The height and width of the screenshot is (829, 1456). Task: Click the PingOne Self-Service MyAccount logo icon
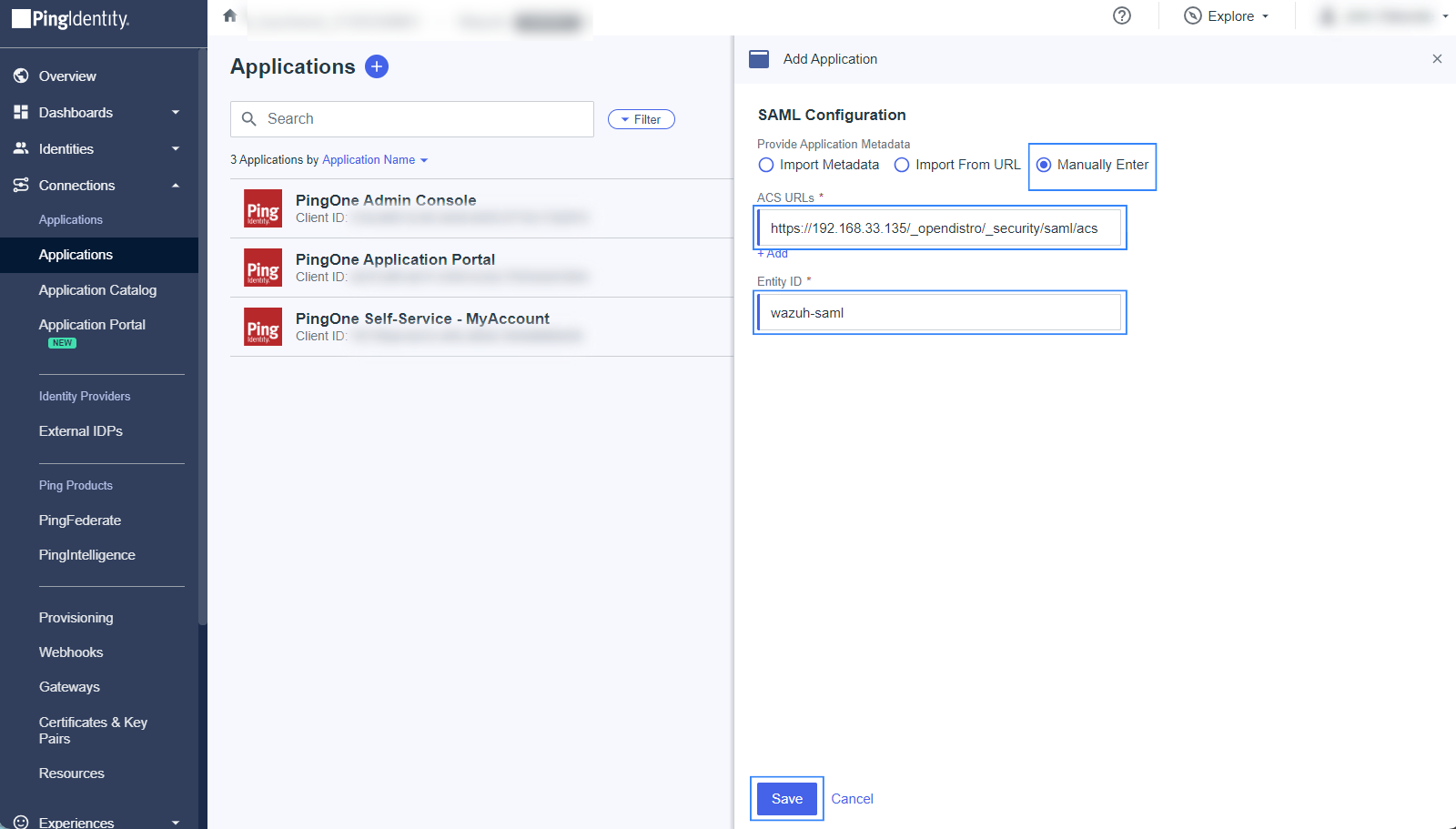pyautogui.click(x=263, y=327)
